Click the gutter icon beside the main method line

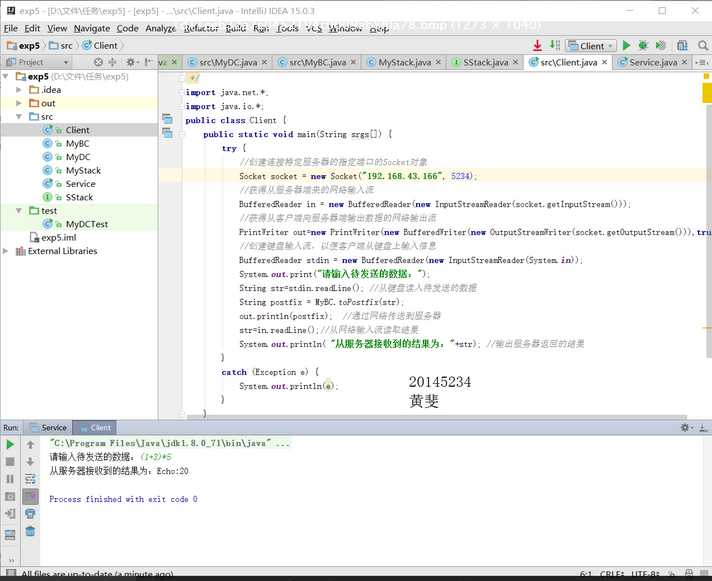tap(168, 133)
